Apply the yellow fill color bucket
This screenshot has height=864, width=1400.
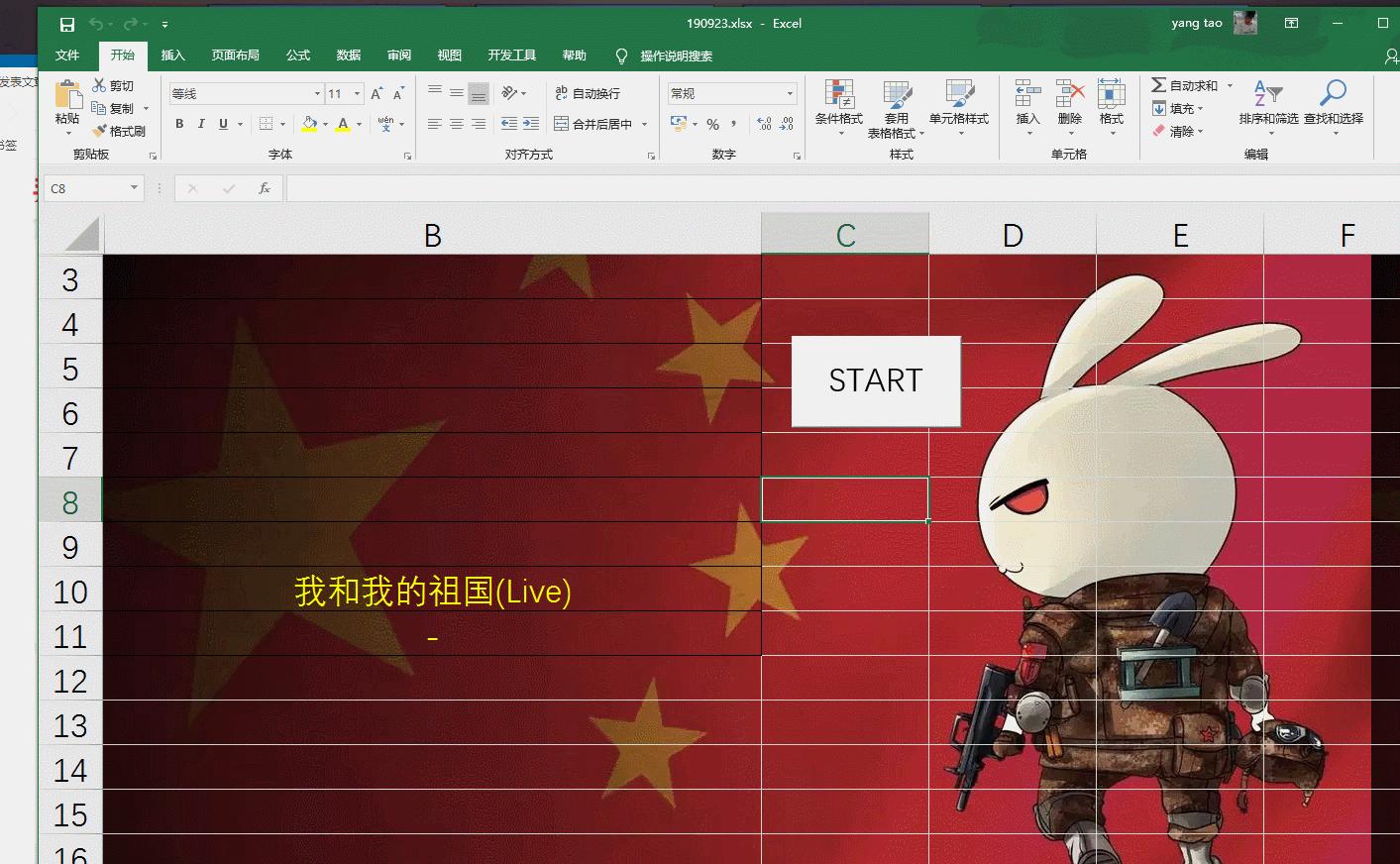310,124
